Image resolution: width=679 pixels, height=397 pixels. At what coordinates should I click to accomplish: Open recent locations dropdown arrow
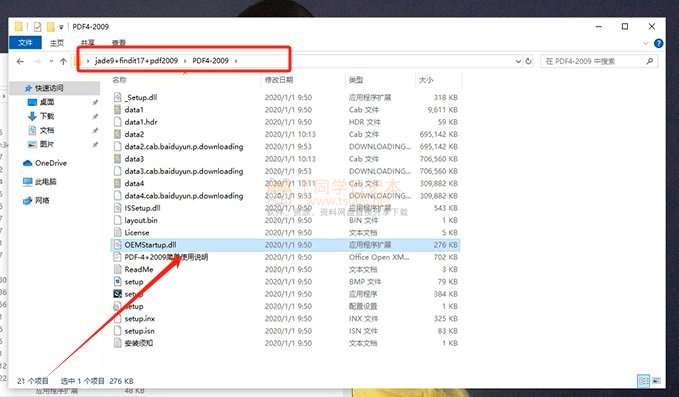coord(51,61)
